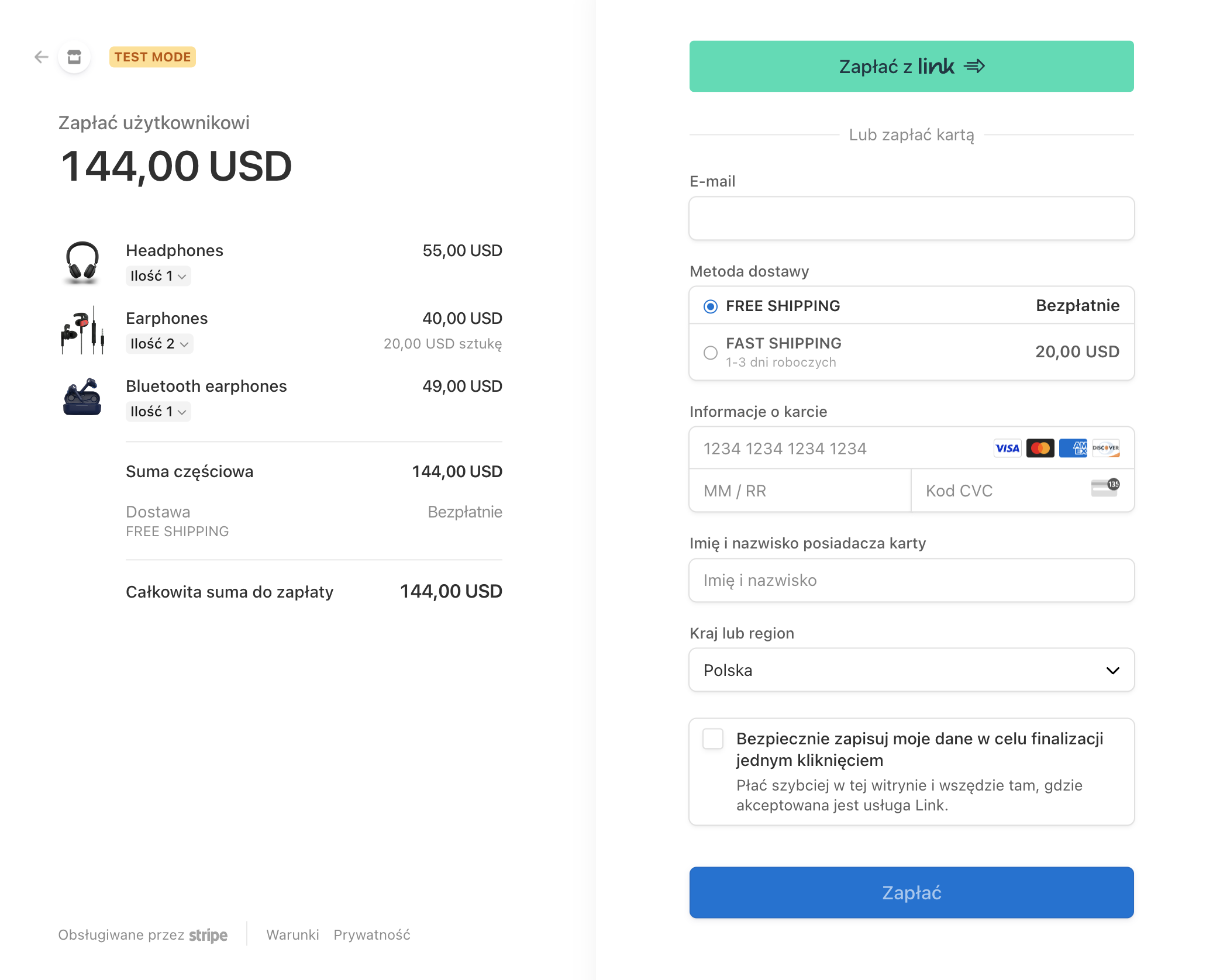Click the Earphones product image
Screen dimensions: 1213x980
click(x=82, y=330)
